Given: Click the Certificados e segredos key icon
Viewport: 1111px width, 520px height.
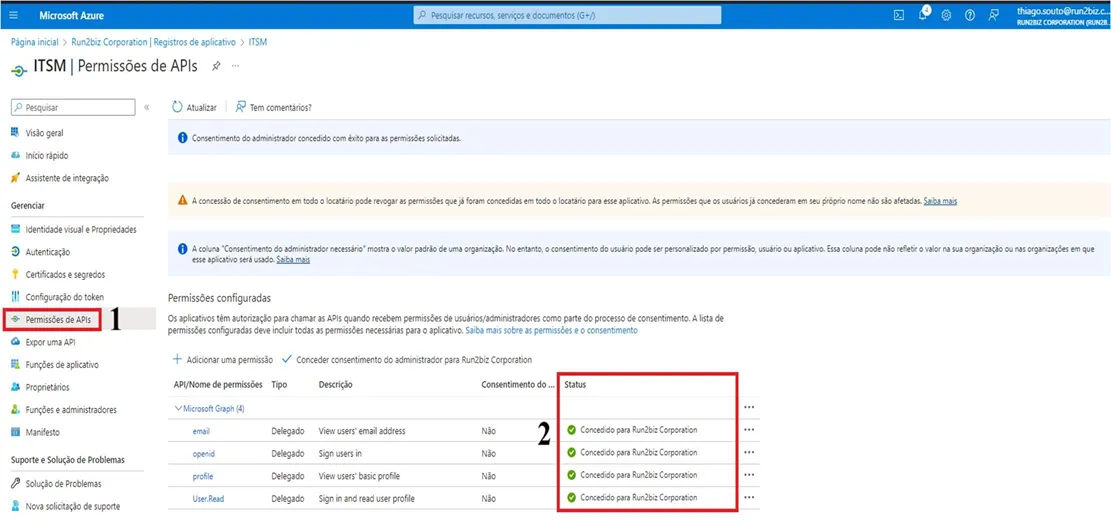Looking at the screenshot, I should click(x=15, y=274).
